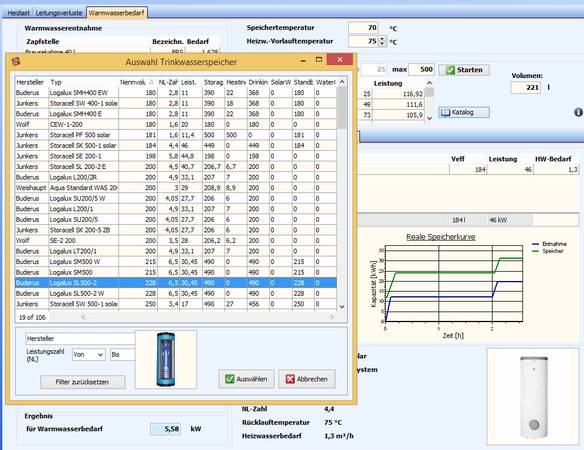
Task: Click the green checkmark on Auswählen button
Action: [230, 379]
